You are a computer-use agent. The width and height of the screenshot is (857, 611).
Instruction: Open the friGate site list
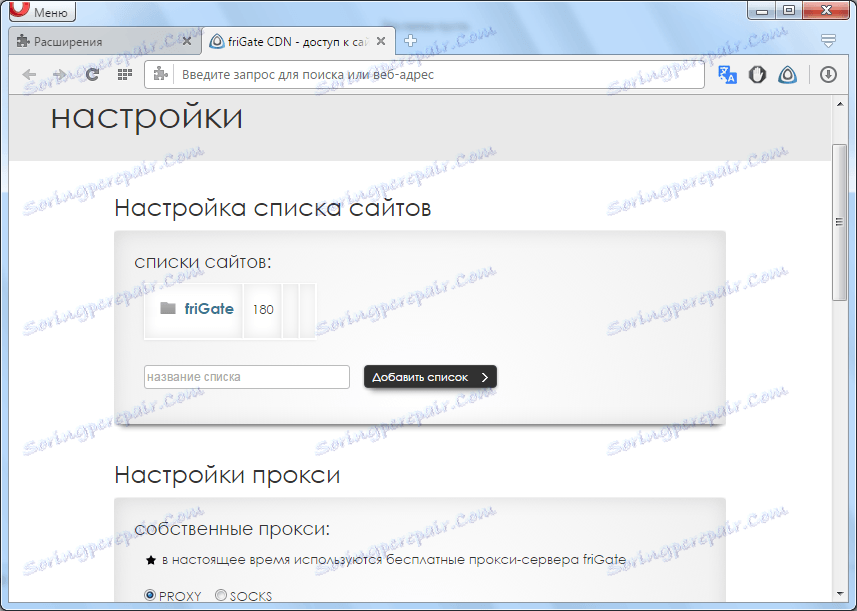click(209, 309)
